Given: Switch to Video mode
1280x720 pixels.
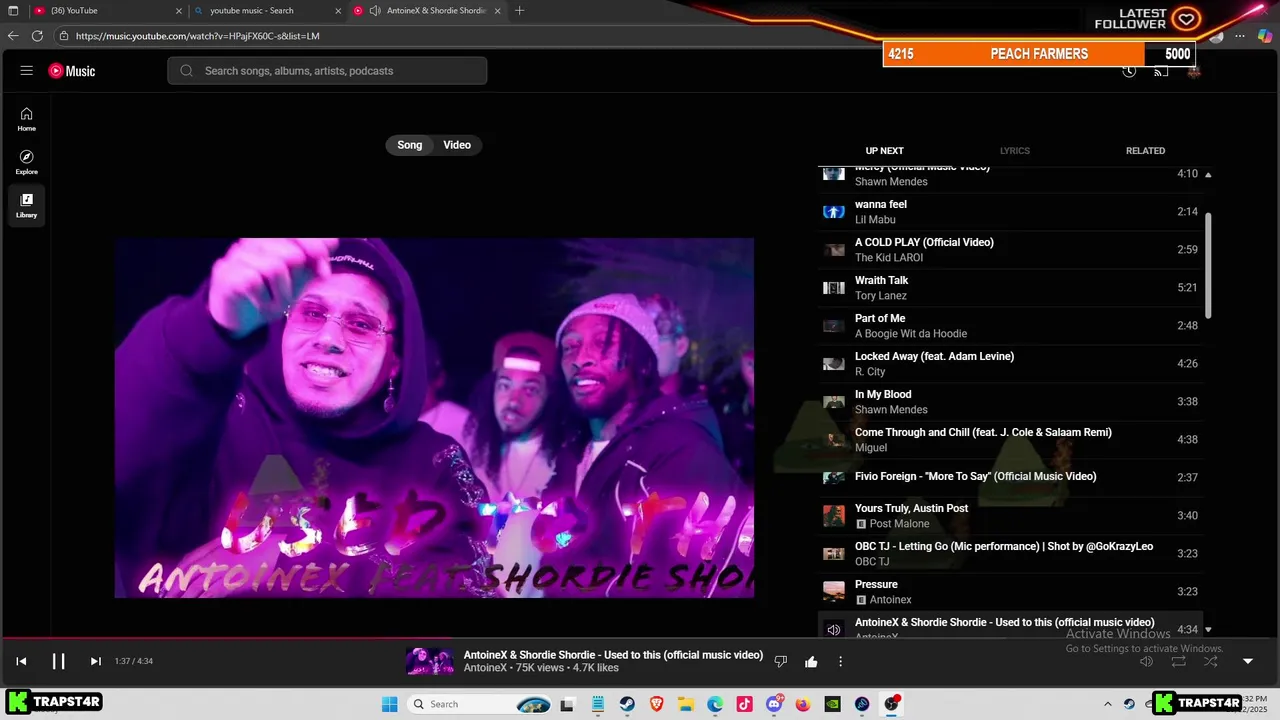Looking at the screenshot, I should (x=457, y=145).
